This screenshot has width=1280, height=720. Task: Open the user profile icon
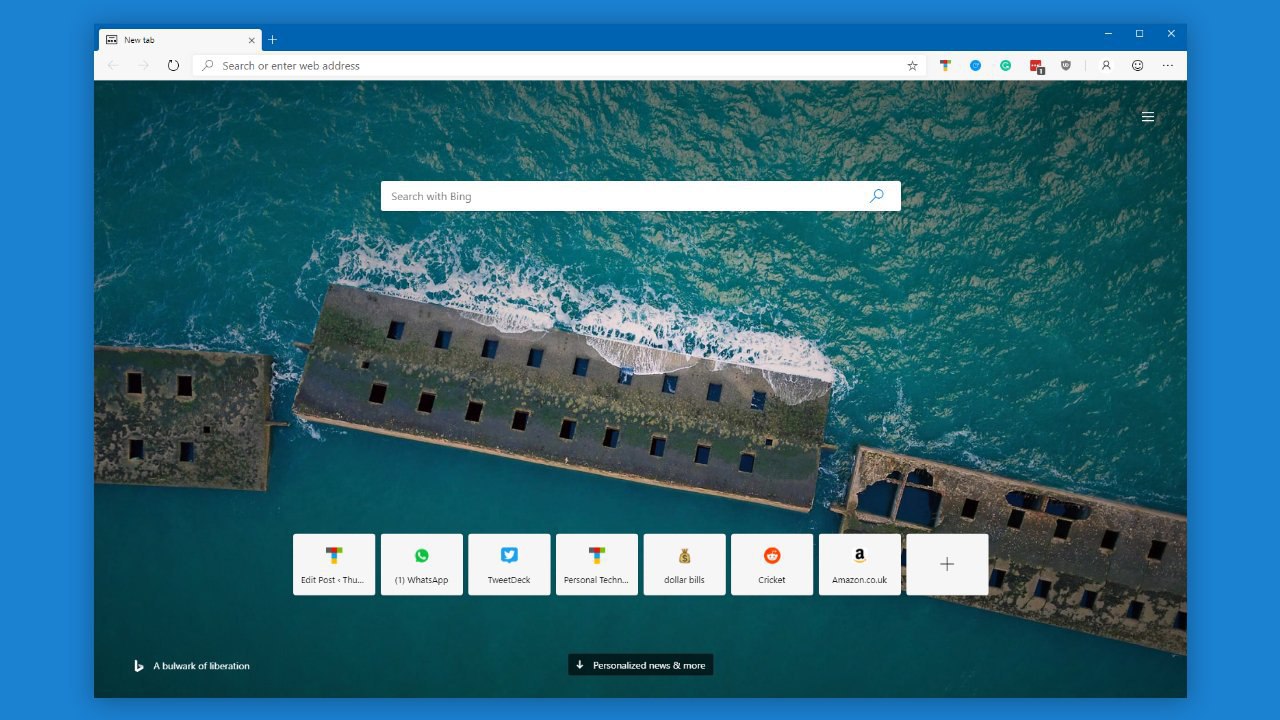1106,66
